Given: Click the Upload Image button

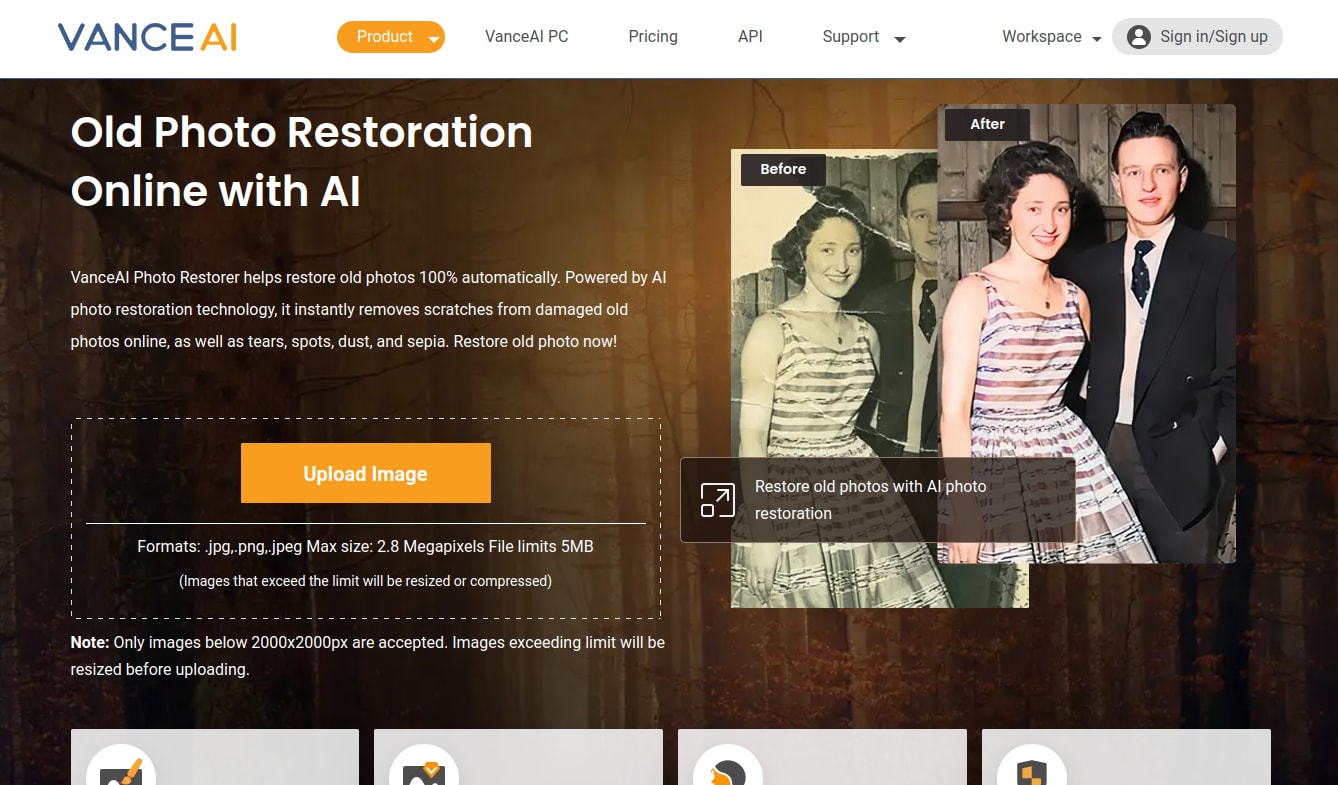Looking at the screenshot, I should coord(366,473).
